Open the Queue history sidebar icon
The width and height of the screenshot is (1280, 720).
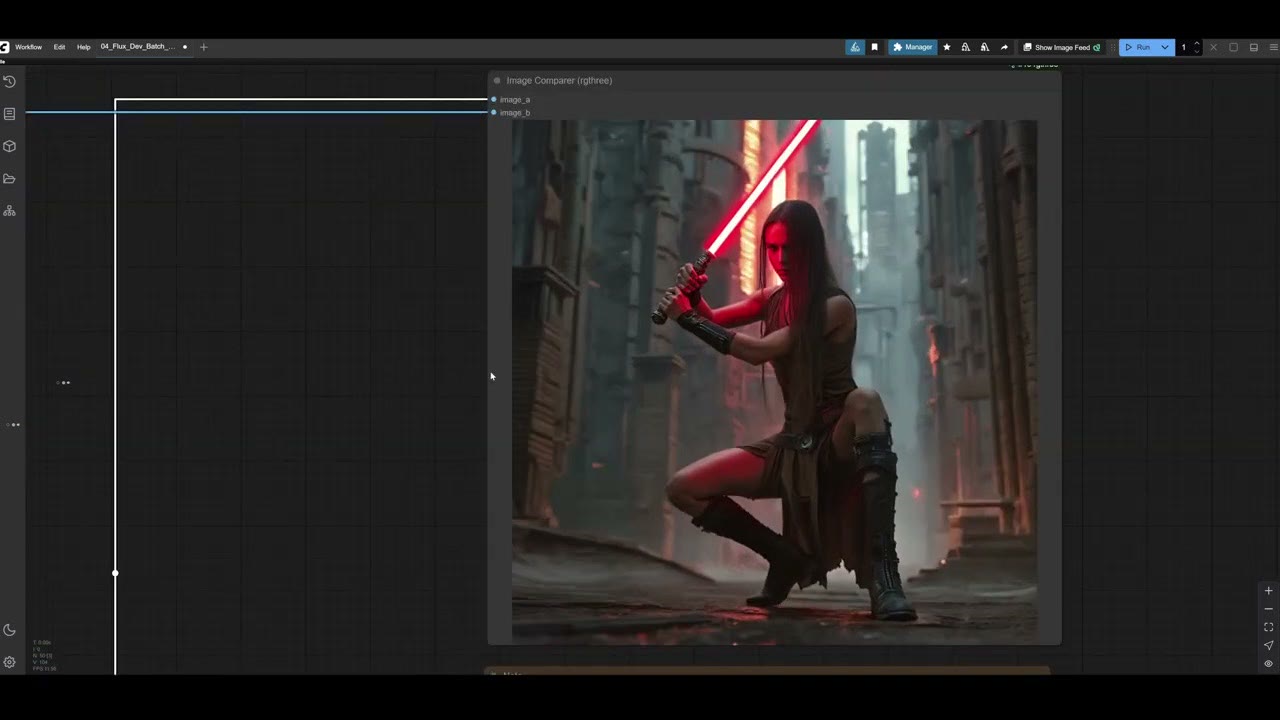(9, 81)
